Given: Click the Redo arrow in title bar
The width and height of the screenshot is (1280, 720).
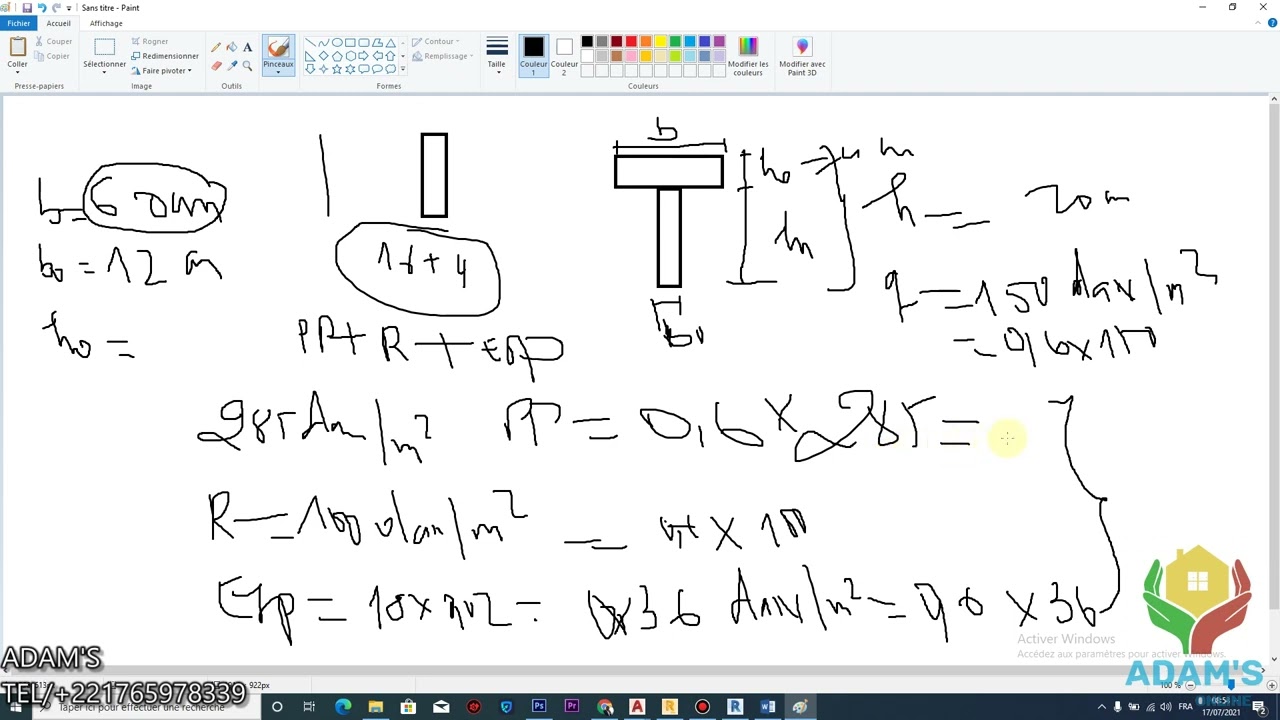Looking at the screenshot, I should (56, 7).
